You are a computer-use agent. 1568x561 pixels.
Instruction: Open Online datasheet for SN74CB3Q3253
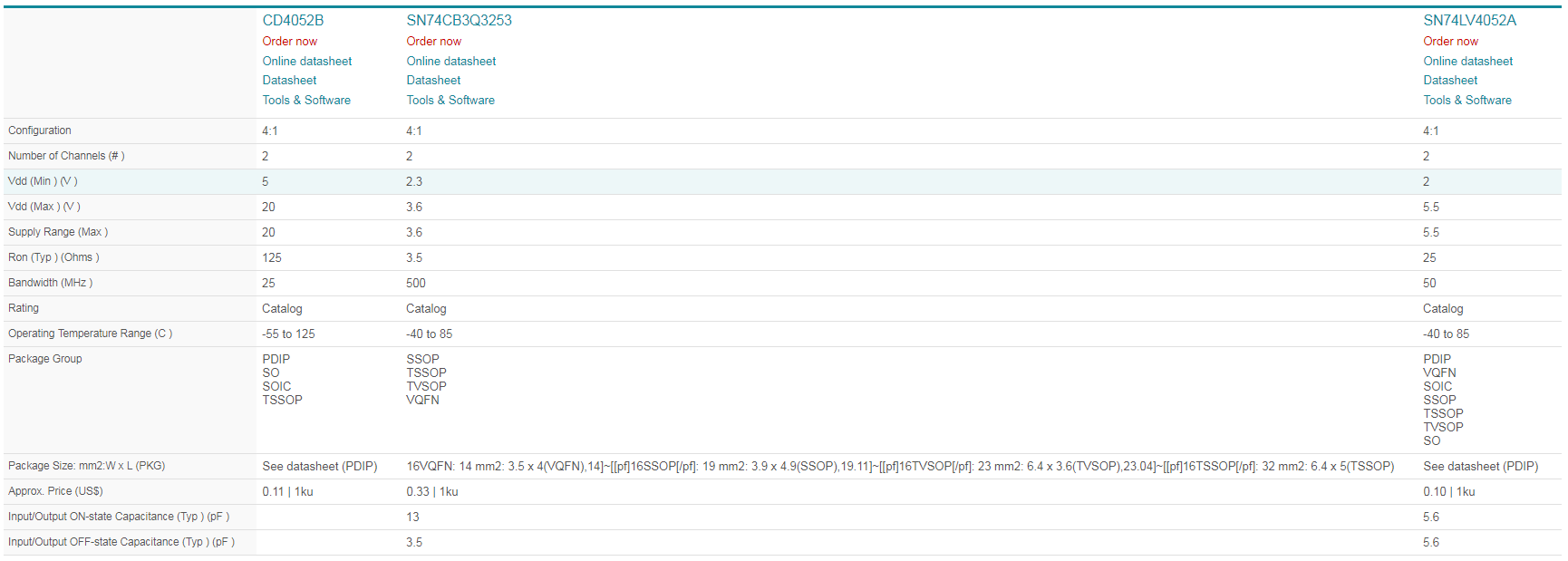click(451, 61)
